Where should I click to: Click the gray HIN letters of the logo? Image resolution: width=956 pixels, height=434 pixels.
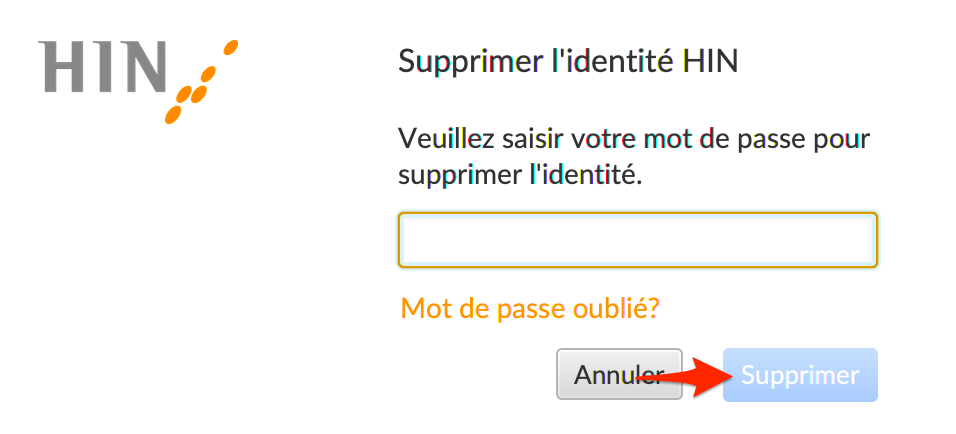pyautogui.click(x=102, y=66)
